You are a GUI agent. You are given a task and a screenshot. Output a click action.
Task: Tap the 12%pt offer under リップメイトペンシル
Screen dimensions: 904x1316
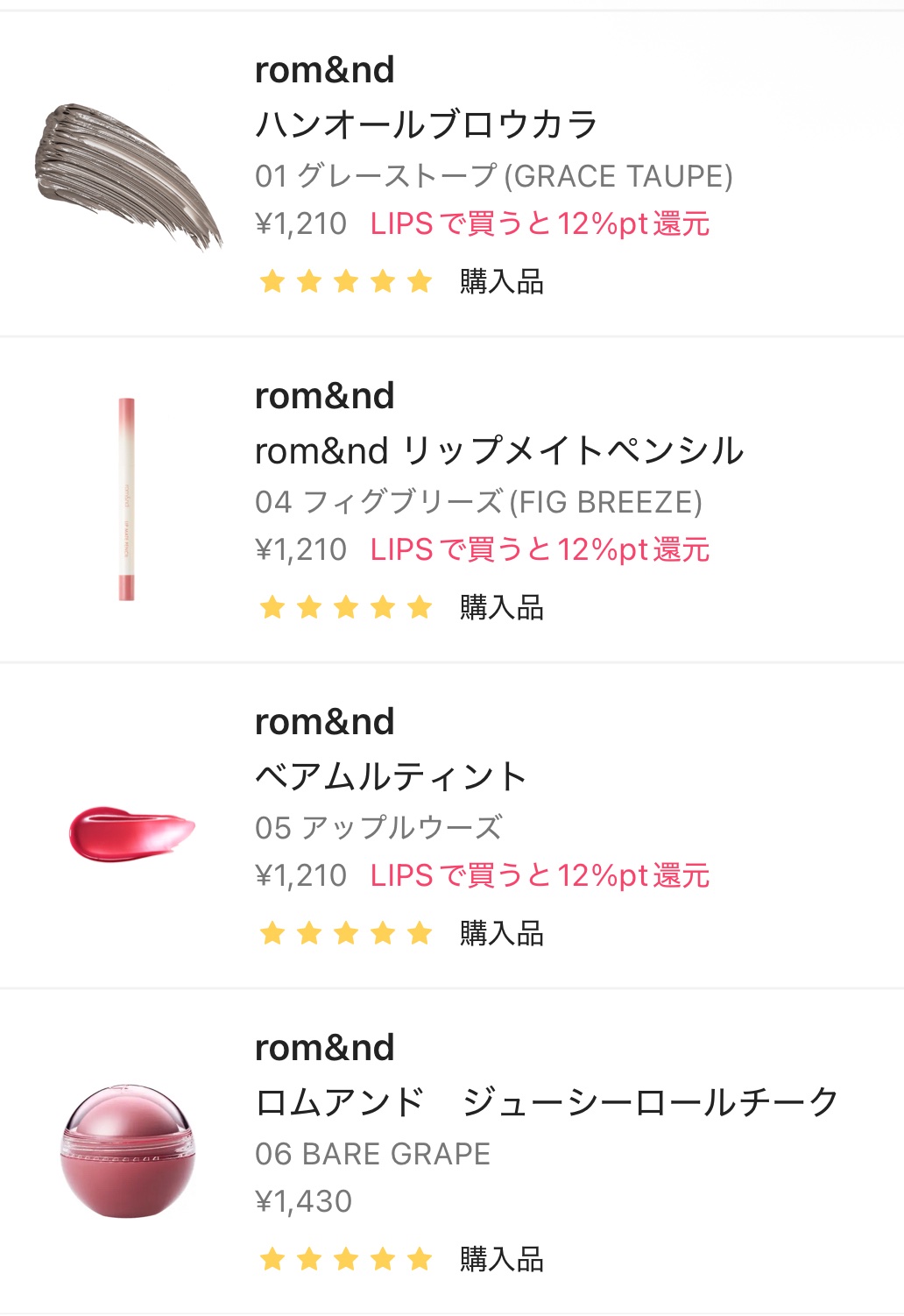click(540, 550)
